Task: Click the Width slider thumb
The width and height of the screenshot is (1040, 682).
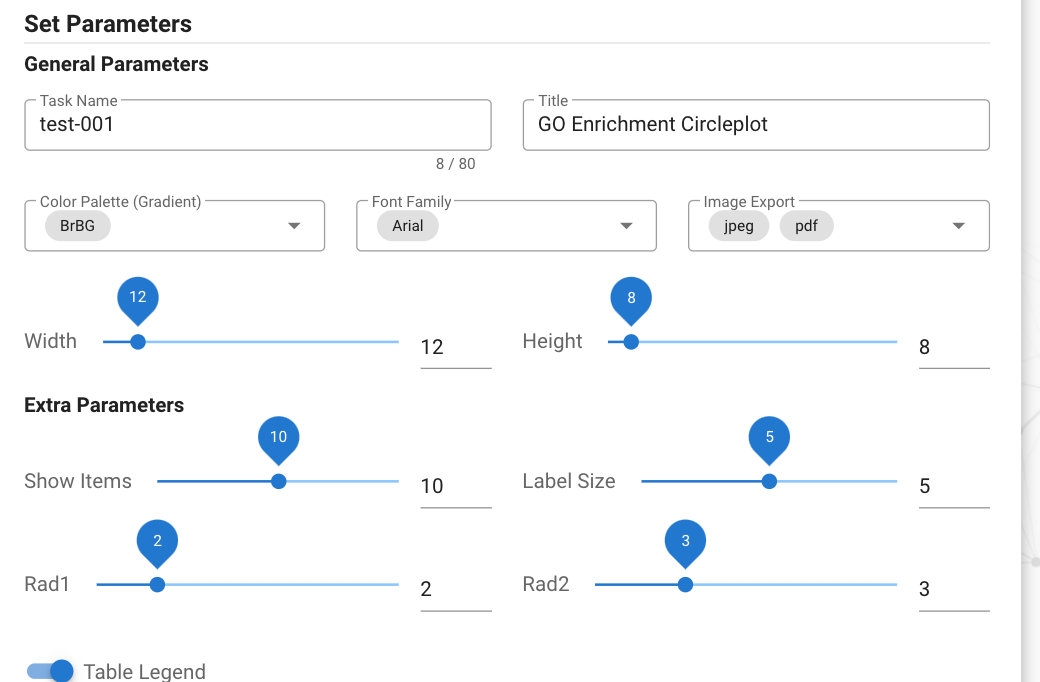Action: 138,342
